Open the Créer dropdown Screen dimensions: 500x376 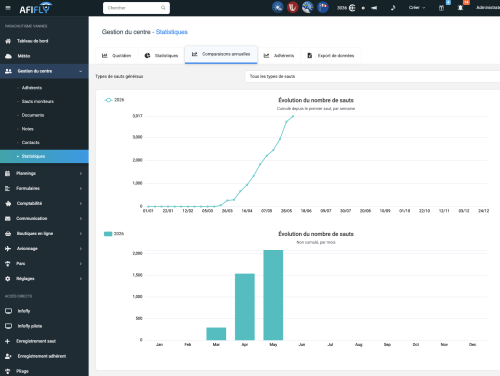click(x=417, y=8)
